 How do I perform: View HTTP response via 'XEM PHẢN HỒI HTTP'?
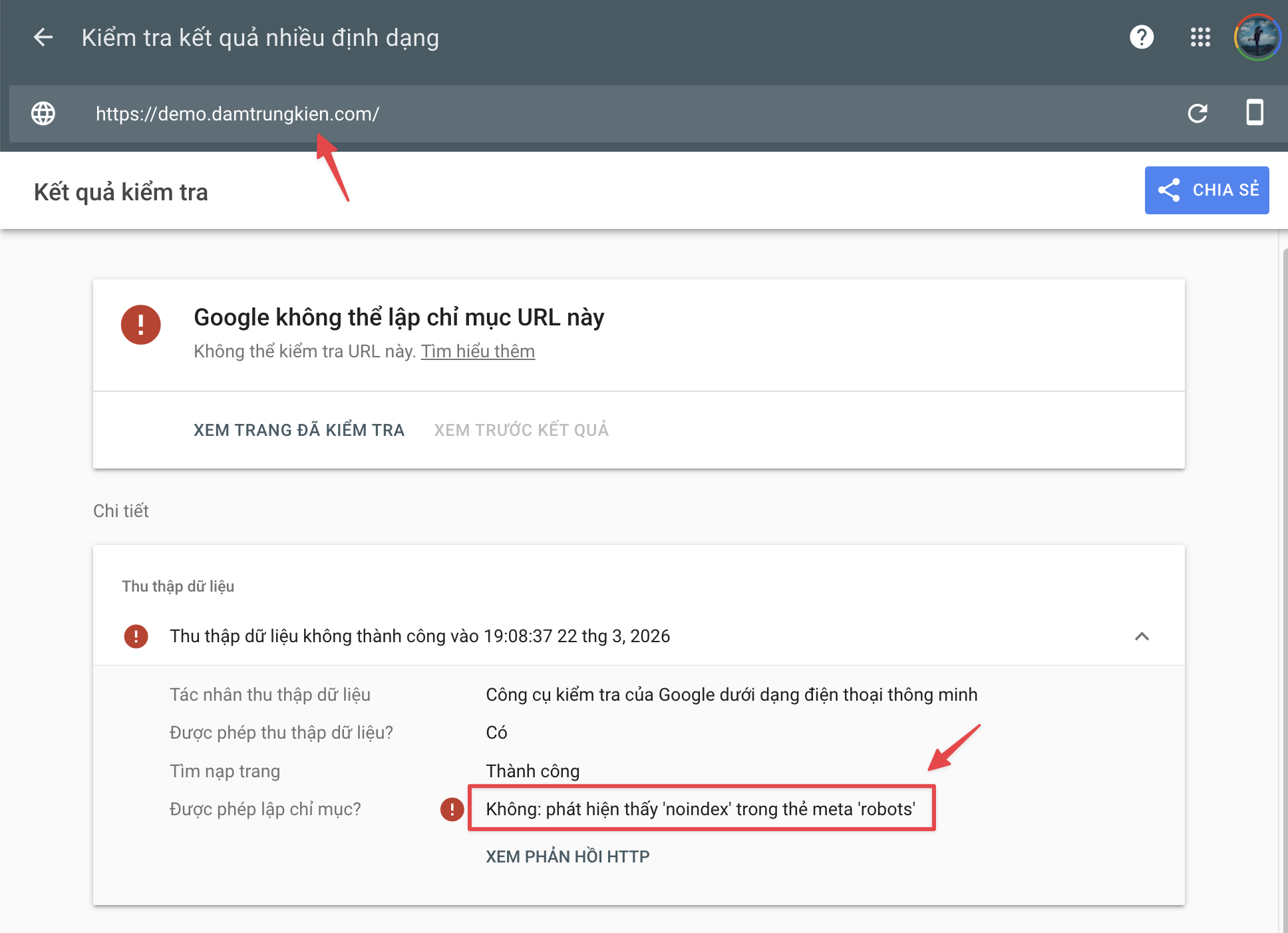pos(567,856)
